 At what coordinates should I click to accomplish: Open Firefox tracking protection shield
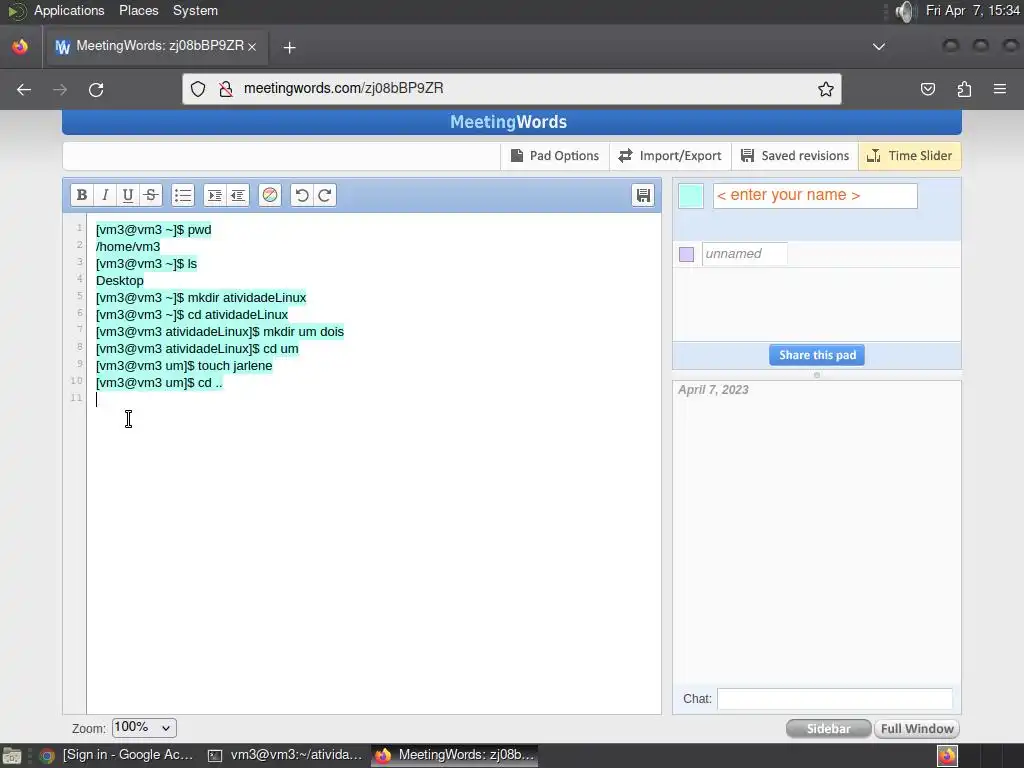tap(198, 89)
